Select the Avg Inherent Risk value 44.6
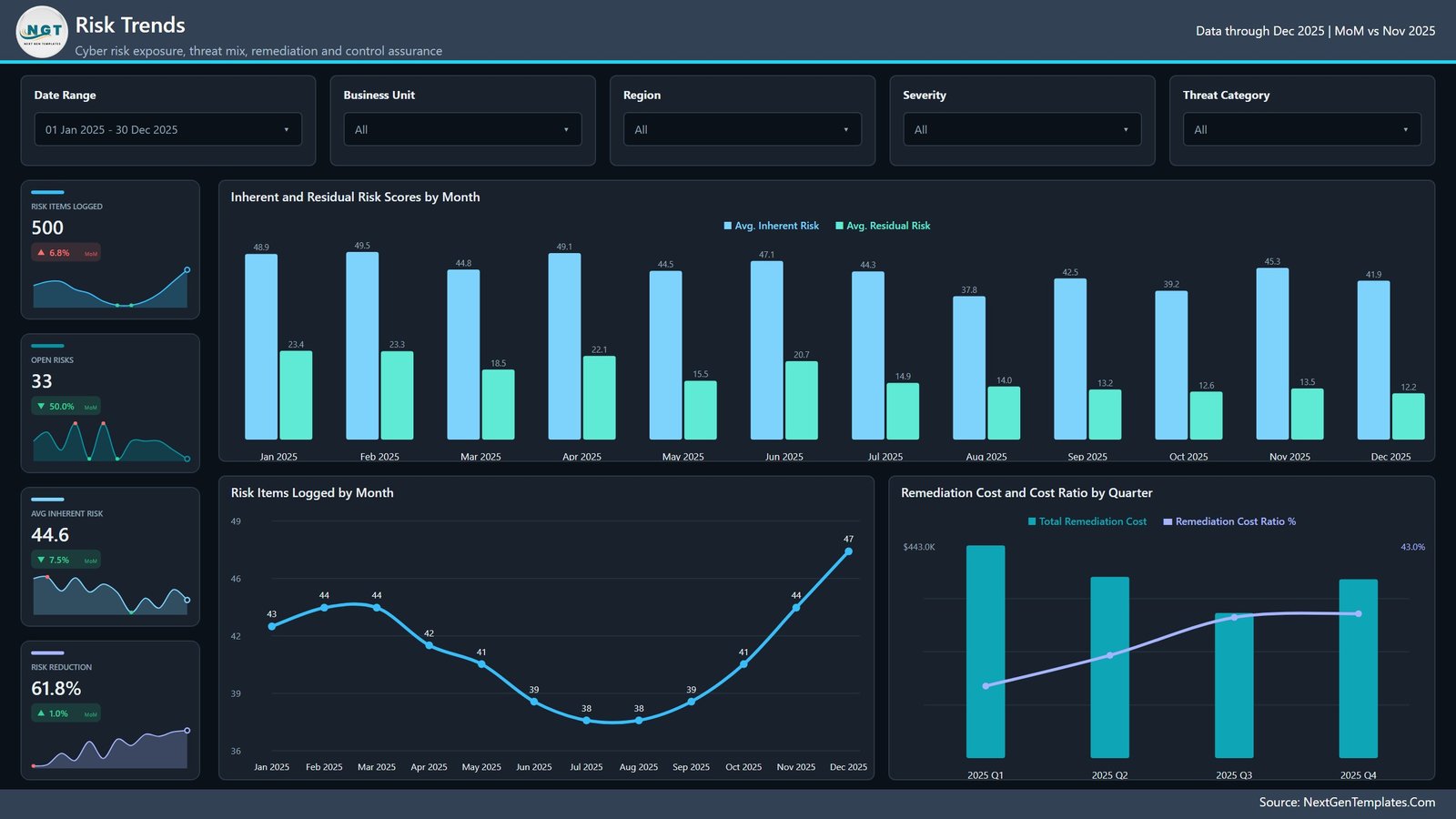This screenshot has width=1456, height=819. pyautogui.click(x=50, y=535)
